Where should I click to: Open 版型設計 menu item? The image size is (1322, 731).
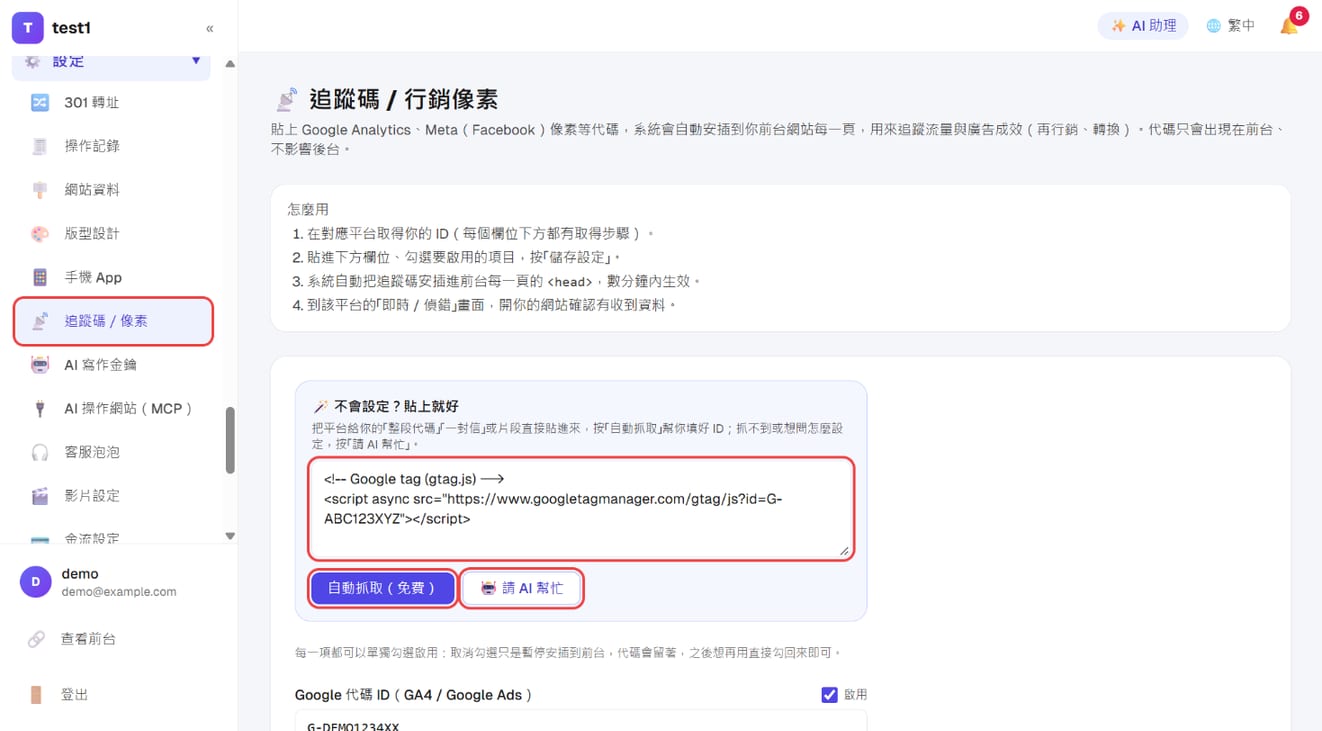click(112, 233)
